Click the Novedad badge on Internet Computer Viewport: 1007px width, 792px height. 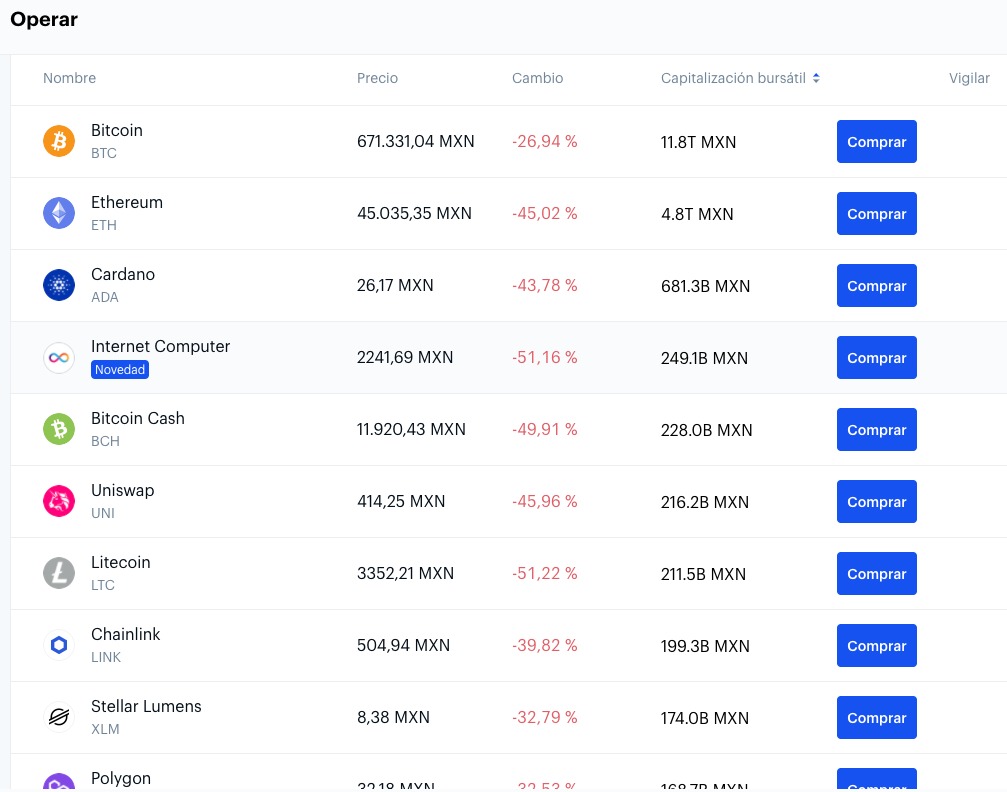[120, 369]
